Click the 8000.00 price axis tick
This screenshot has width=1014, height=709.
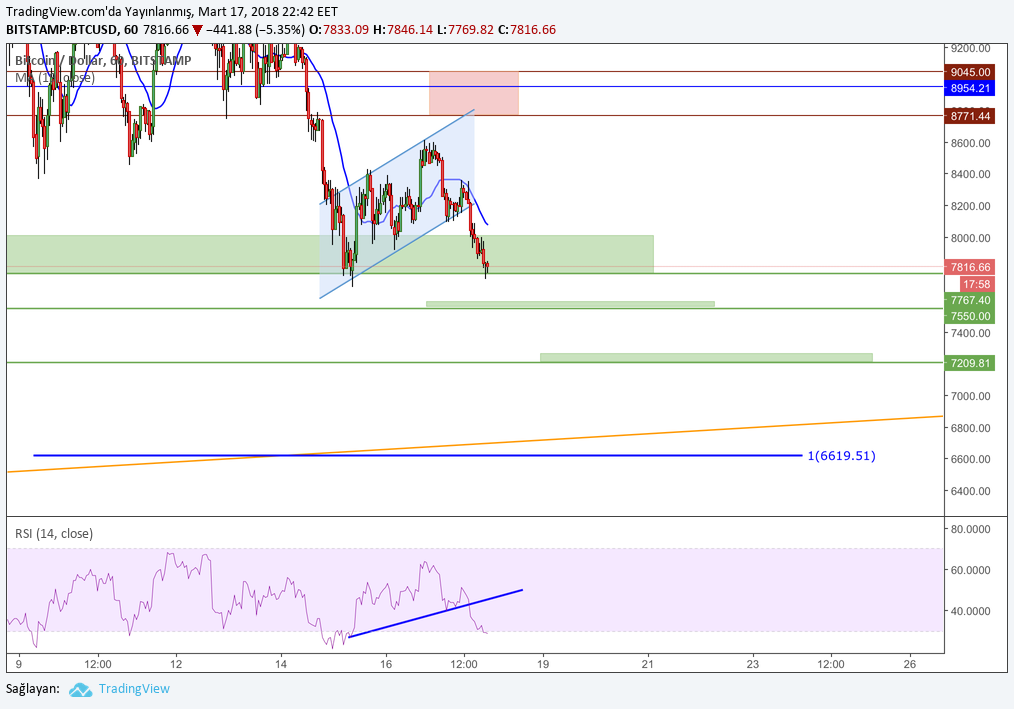[x=970, y=238]
